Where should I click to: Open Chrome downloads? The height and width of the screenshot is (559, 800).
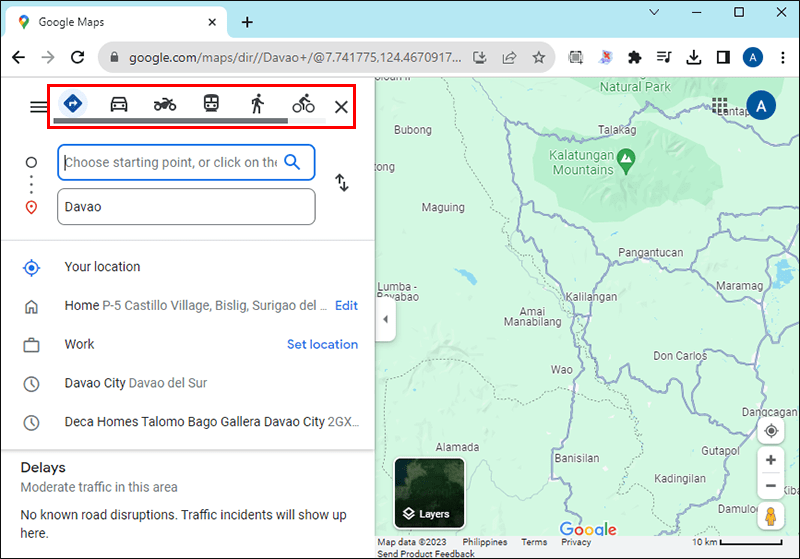(x=693, y=57)
